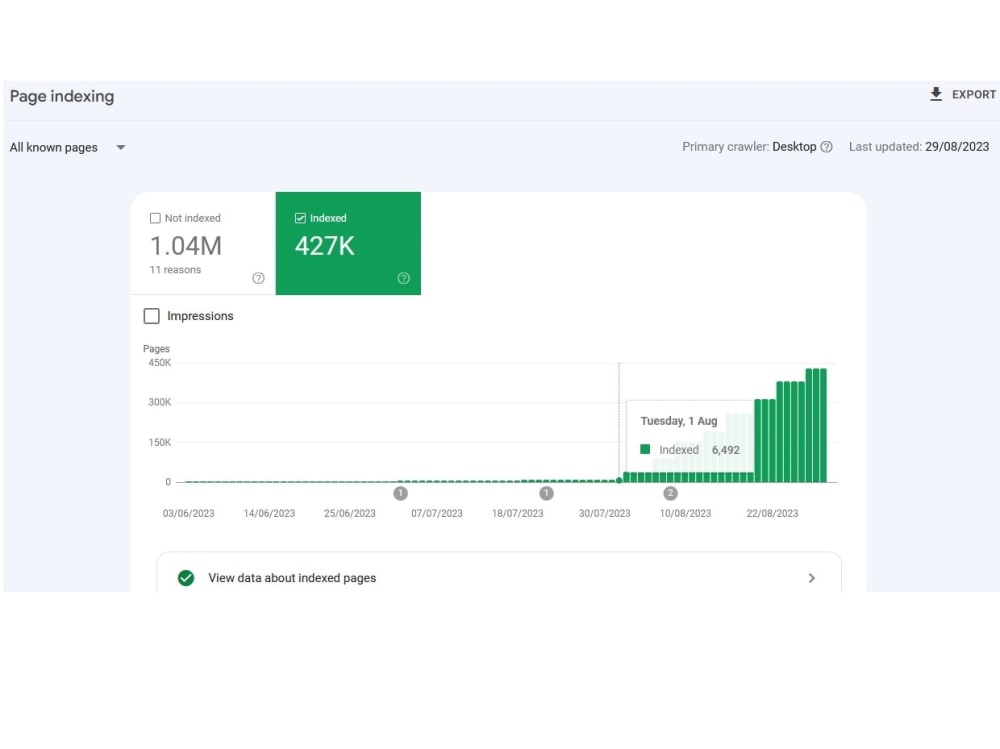
Task: Click the Pages axis title
Action: (x=156, y=349)
